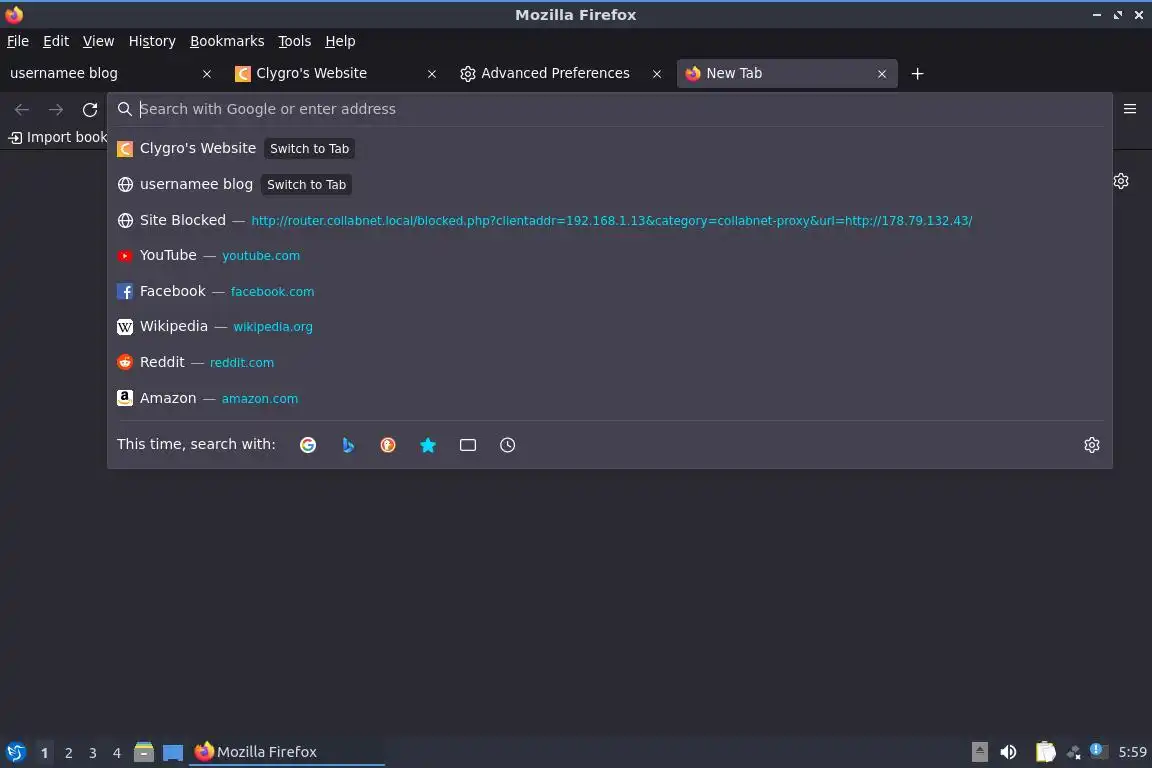Open the File menu
The height and width of the screenshot is (768, 1152).
[18, 41]
